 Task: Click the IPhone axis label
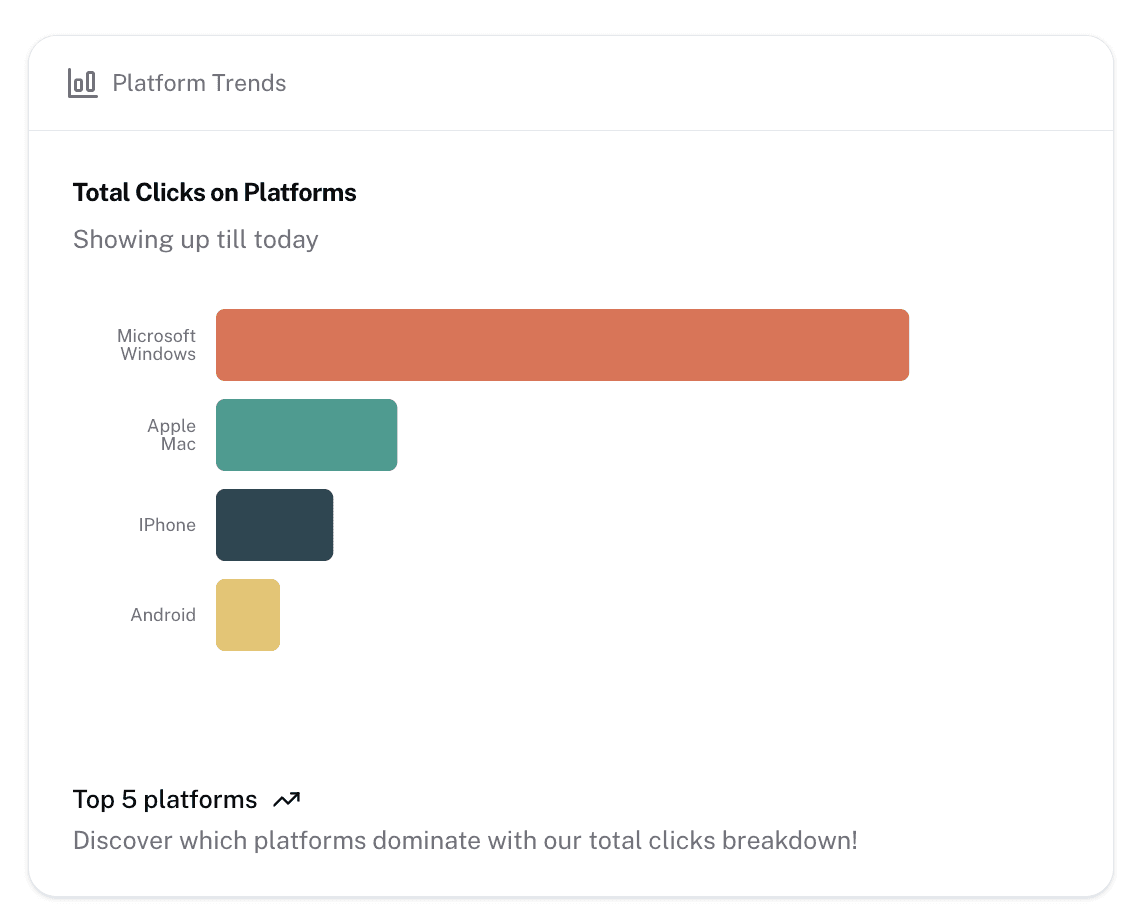pyautogui.click(x=167, y=525)
